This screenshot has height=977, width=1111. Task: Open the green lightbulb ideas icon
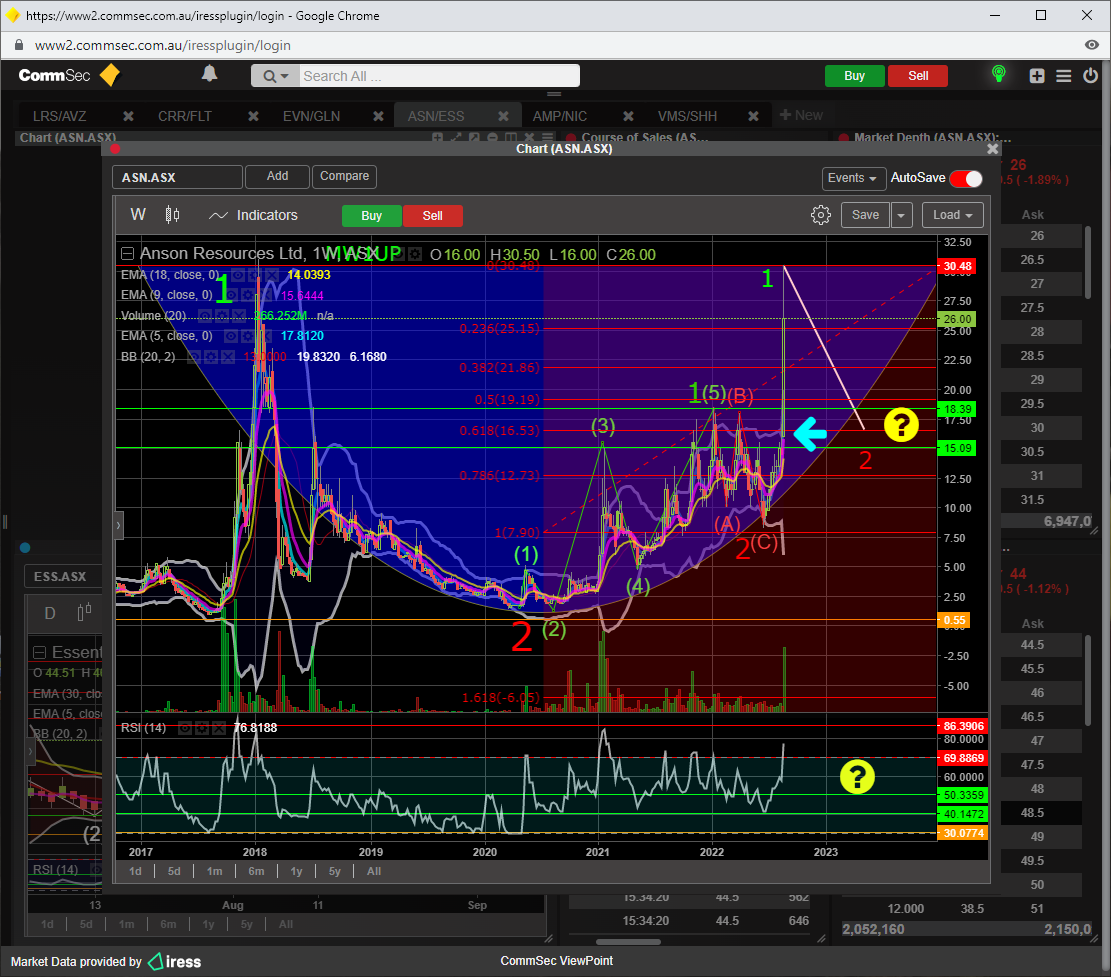click(x=998, y=74)
